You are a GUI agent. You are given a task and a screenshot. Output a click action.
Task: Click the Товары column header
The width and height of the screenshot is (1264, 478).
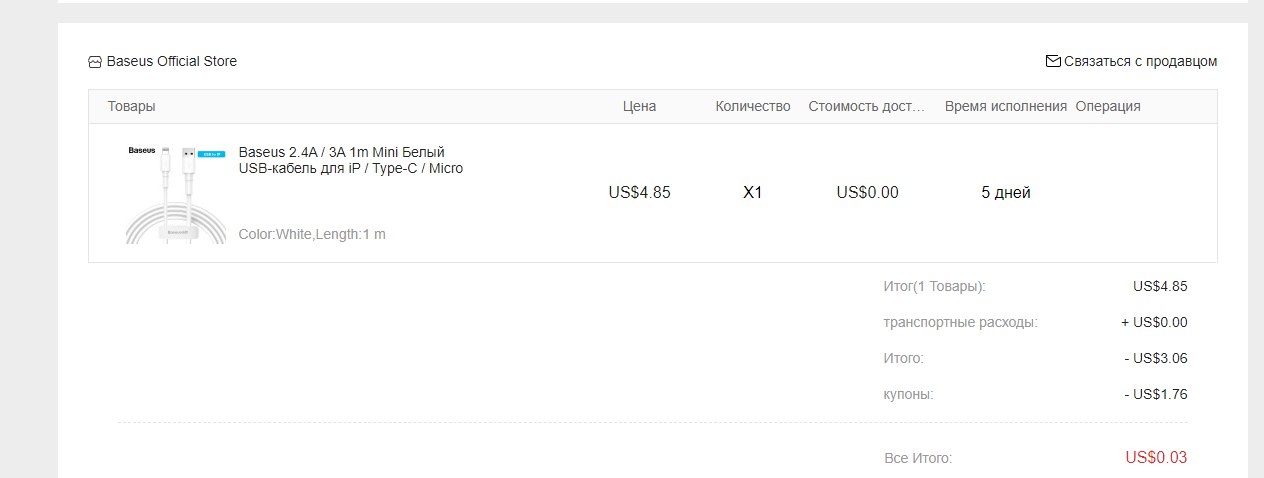(x=132, y=106)
